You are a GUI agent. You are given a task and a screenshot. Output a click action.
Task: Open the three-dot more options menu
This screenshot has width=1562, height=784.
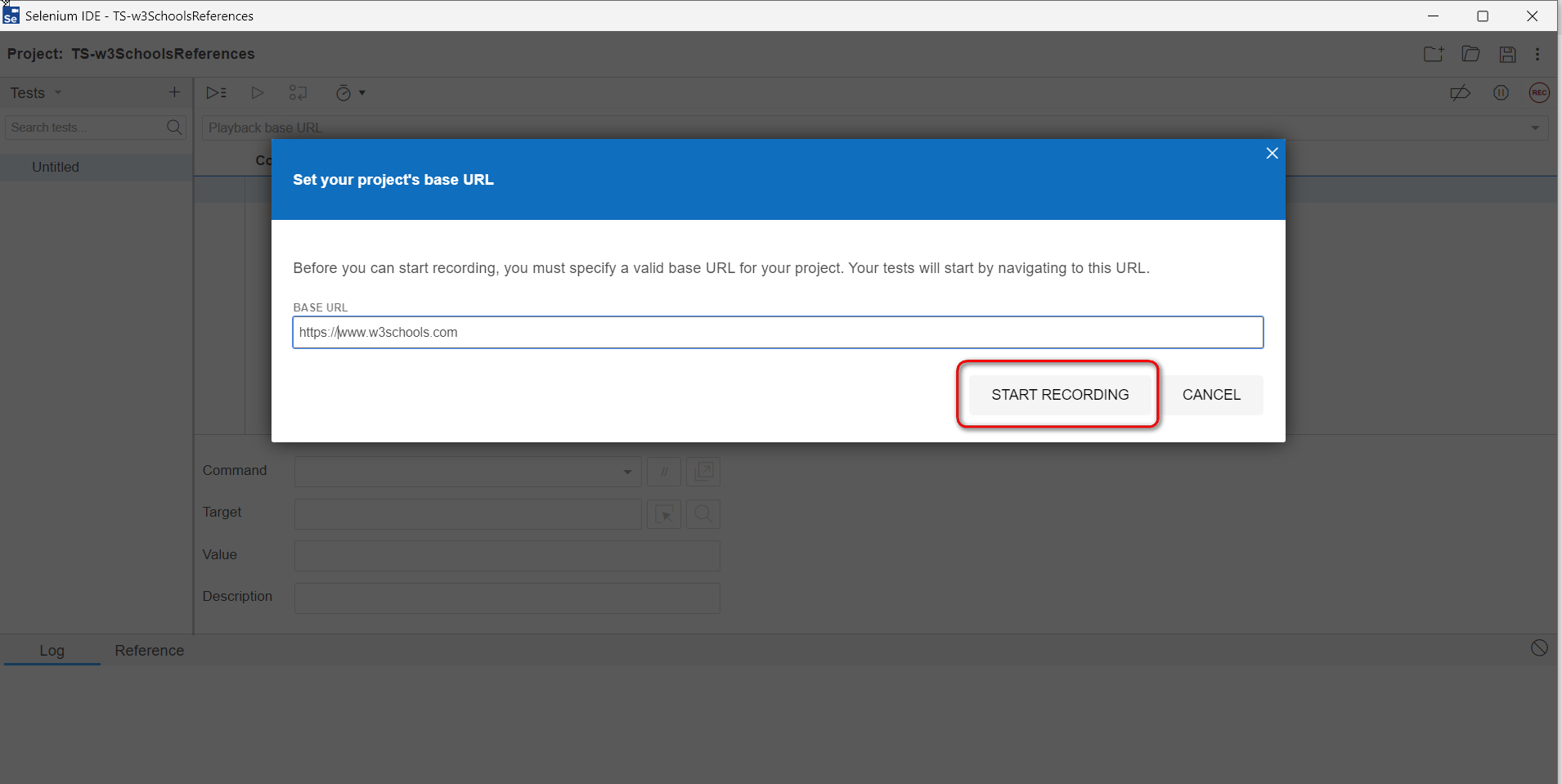(1537, 54)
